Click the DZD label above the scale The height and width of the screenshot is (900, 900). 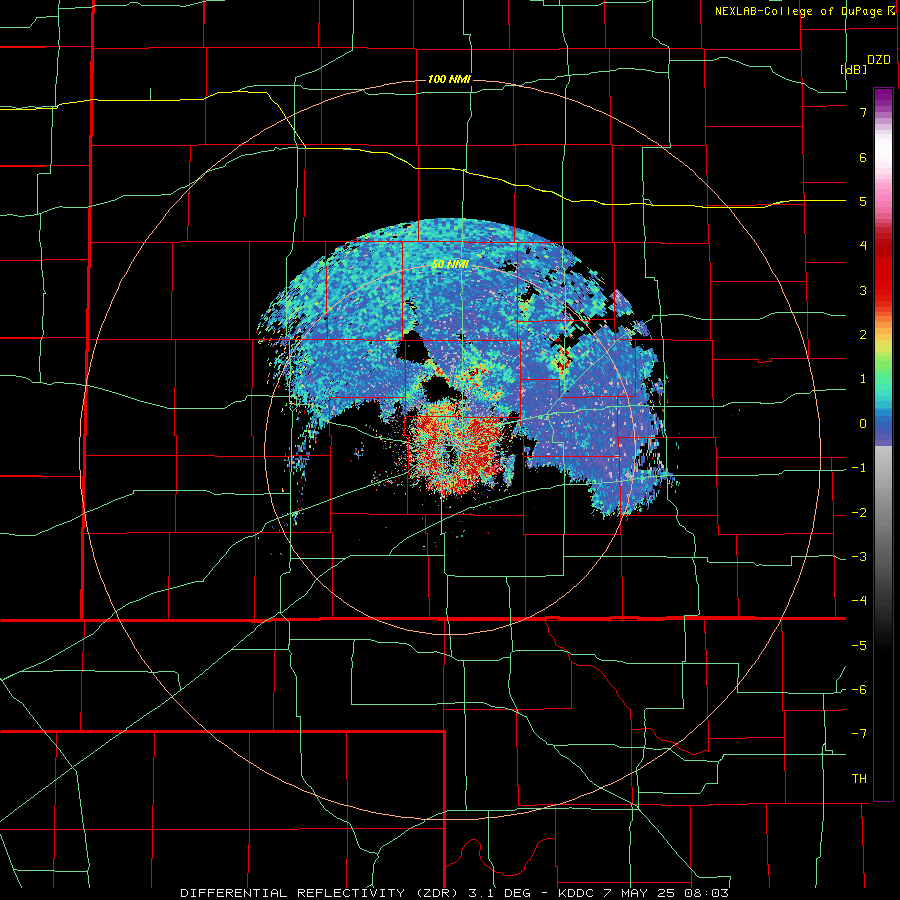879,60
